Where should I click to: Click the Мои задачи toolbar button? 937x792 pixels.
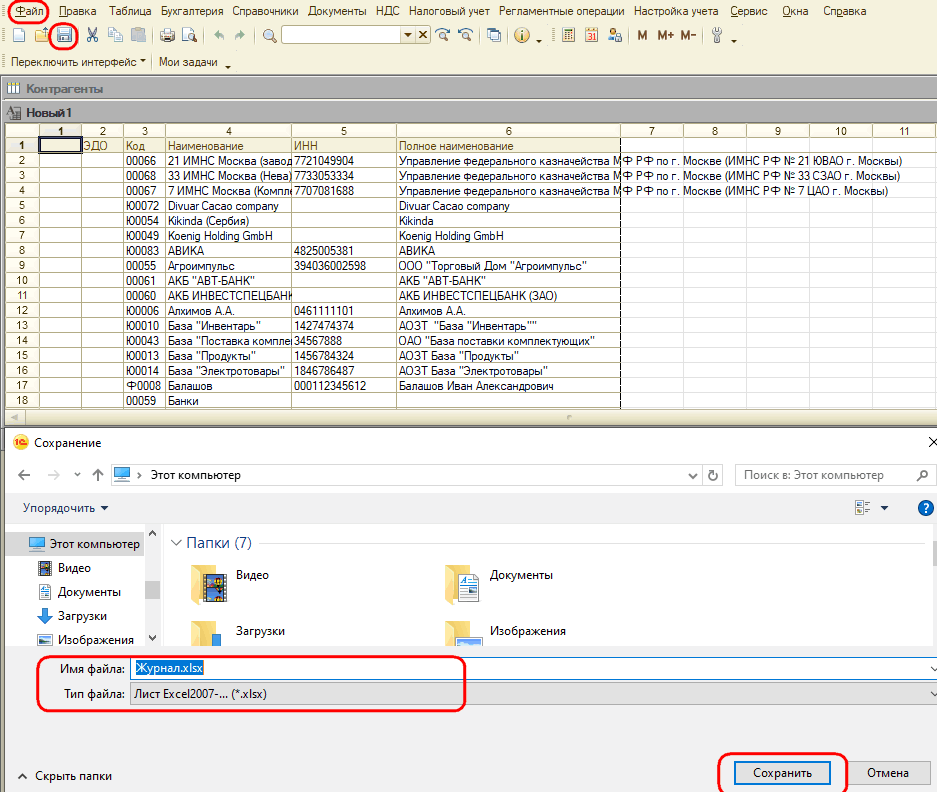click(188, 62)
